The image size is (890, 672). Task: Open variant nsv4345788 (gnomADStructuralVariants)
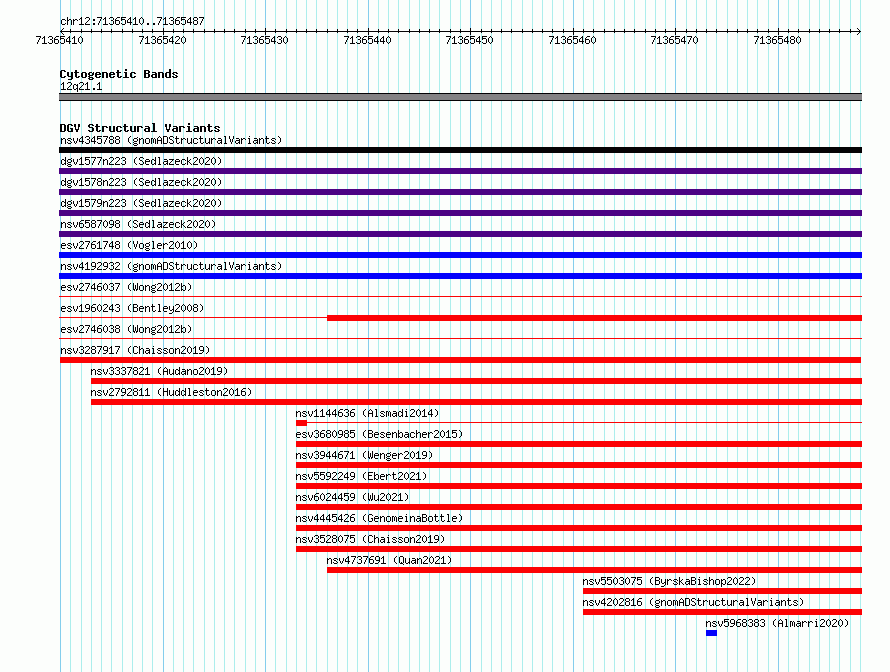[171, 140]
